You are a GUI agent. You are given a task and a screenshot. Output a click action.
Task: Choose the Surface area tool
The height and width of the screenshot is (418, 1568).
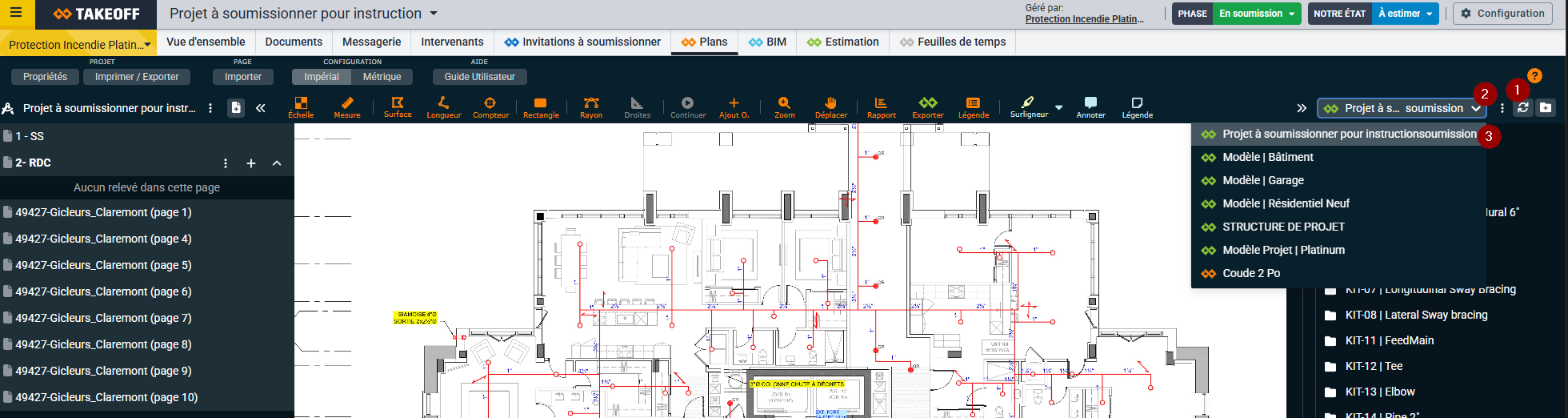click(398, 107)
